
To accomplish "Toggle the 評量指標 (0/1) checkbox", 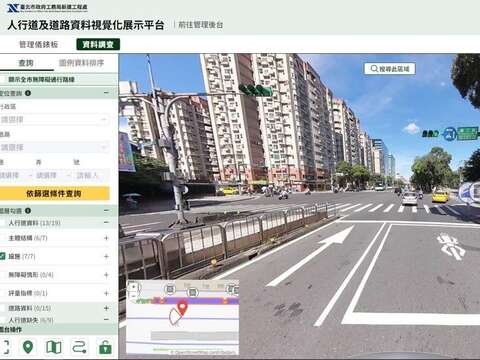I will [x=3, y=293].
